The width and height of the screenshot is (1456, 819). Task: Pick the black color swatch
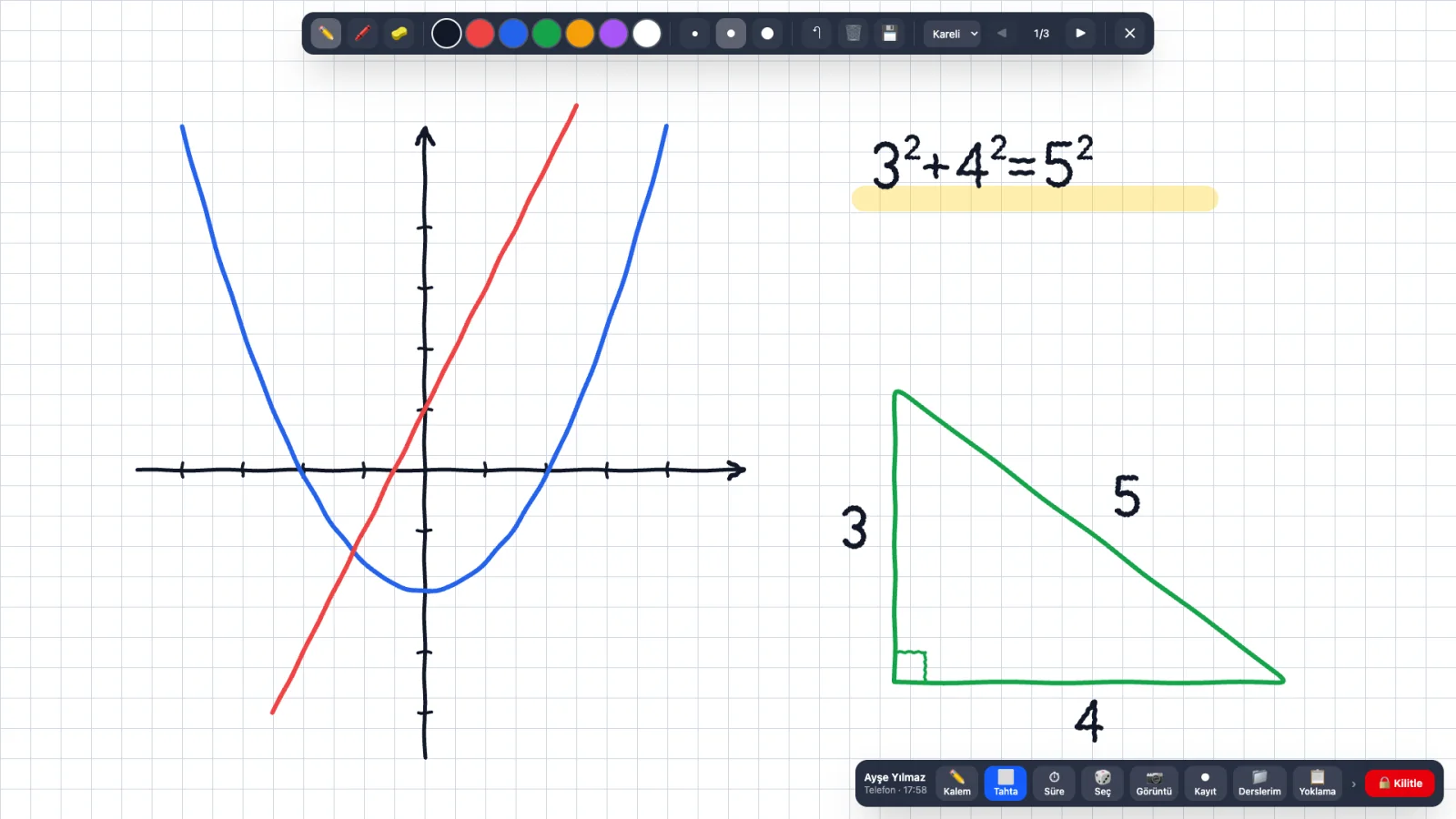pos(446,34)
